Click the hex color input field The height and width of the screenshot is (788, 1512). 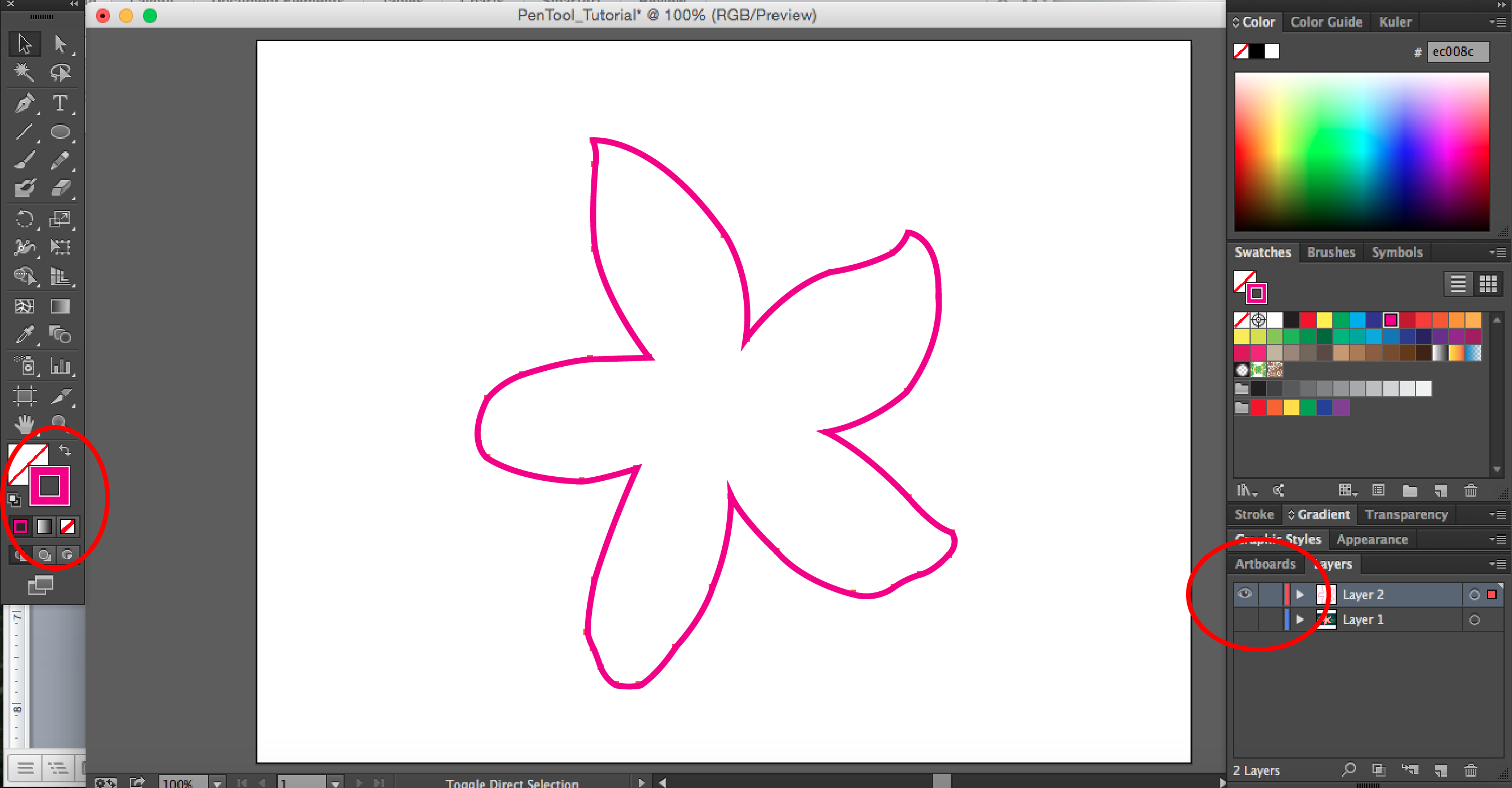coord(1458,52)
